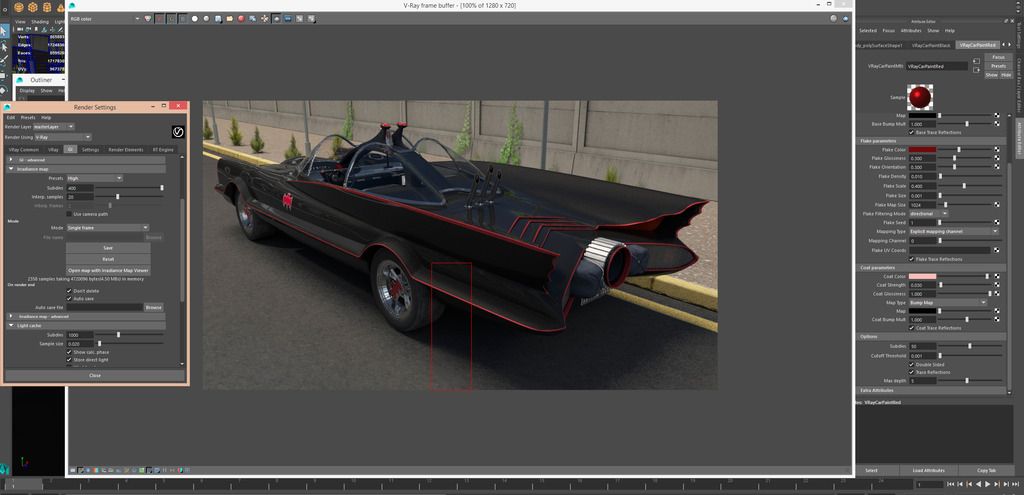Click the red channel button in frame buffer toolbar
The width and height of the screenshot is (1024, 495).
tap(159, 19)
